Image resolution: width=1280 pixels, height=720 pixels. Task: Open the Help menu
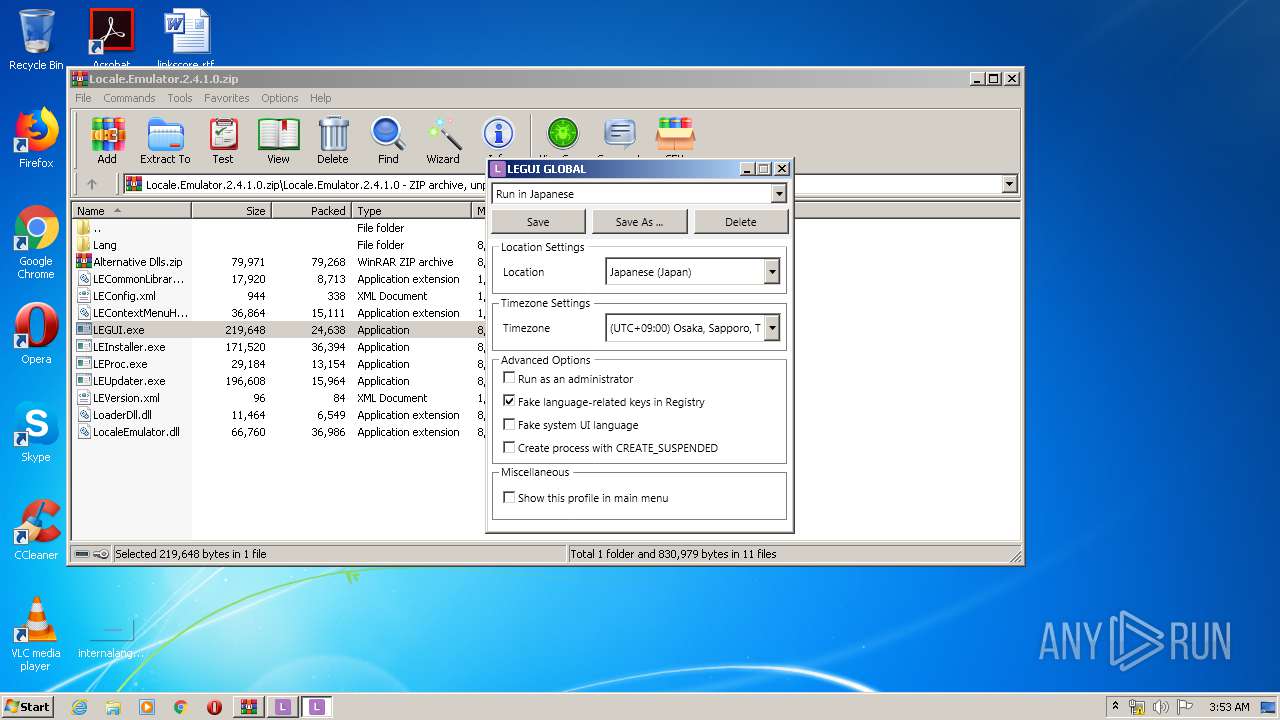click(x=320, y=98)
